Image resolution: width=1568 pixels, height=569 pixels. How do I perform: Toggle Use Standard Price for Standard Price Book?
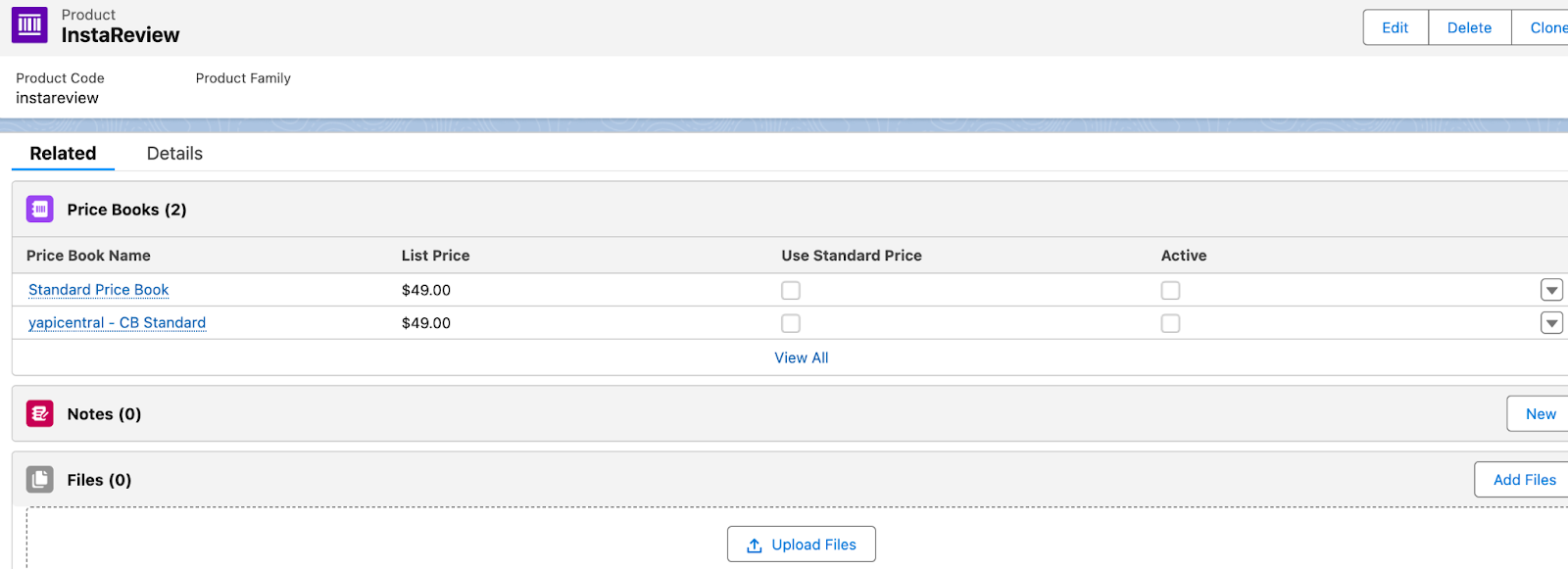click(791, 291)
